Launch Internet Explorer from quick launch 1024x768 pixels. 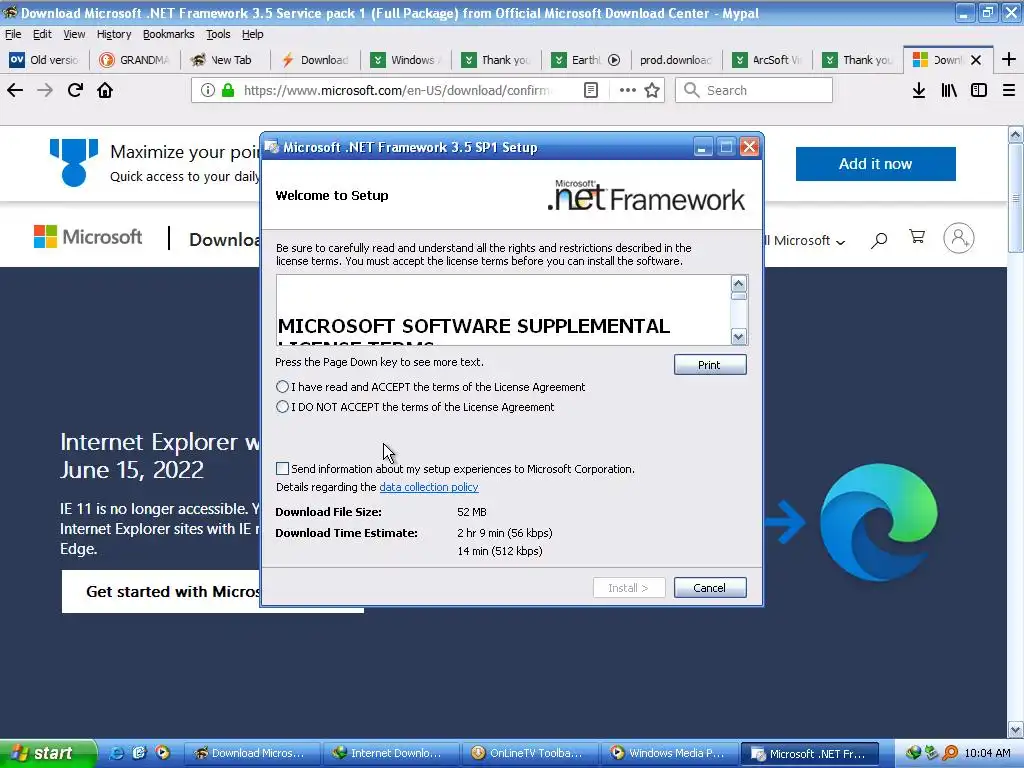(117, 753)
